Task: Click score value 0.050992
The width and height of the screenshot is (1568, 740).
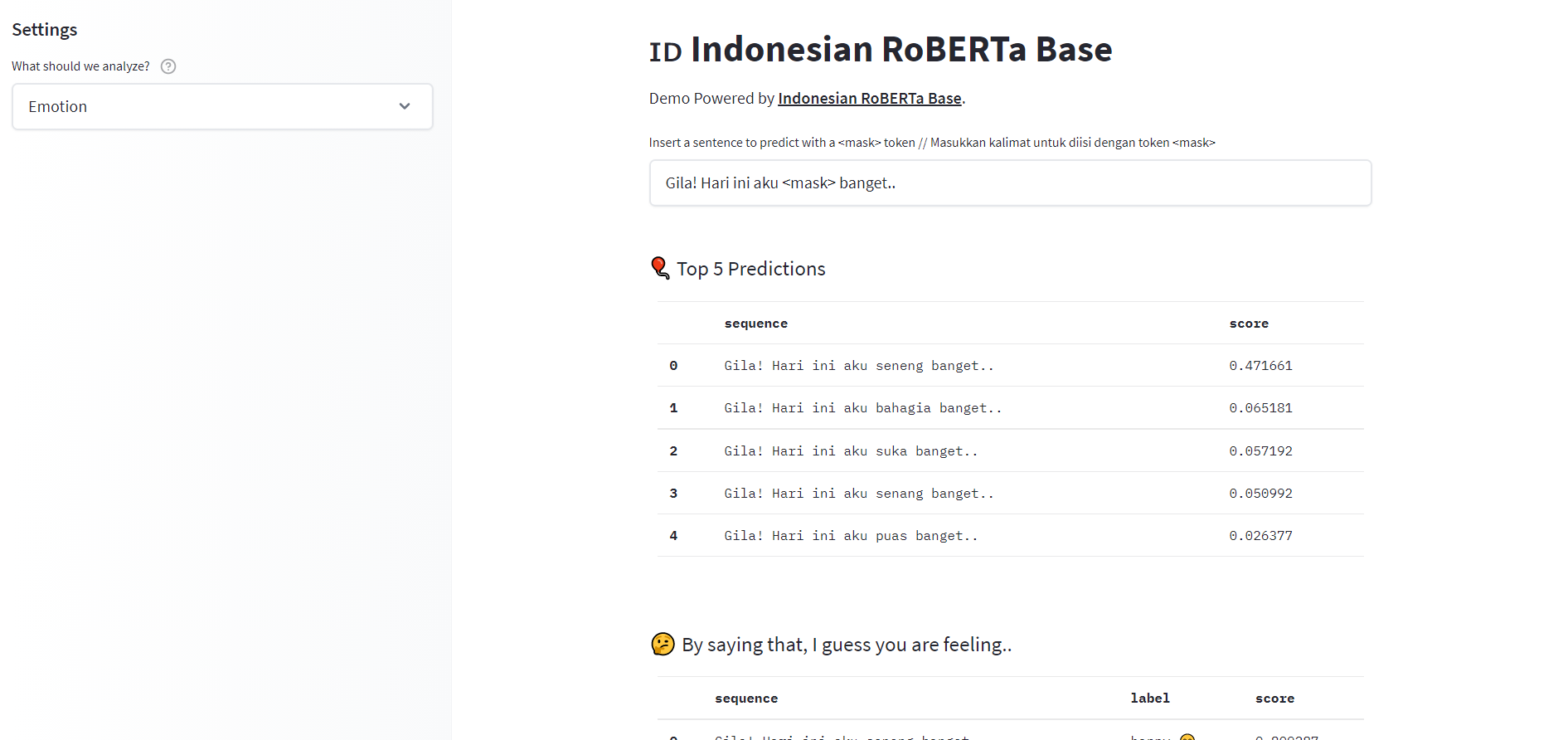Action: coord(1260,494)
